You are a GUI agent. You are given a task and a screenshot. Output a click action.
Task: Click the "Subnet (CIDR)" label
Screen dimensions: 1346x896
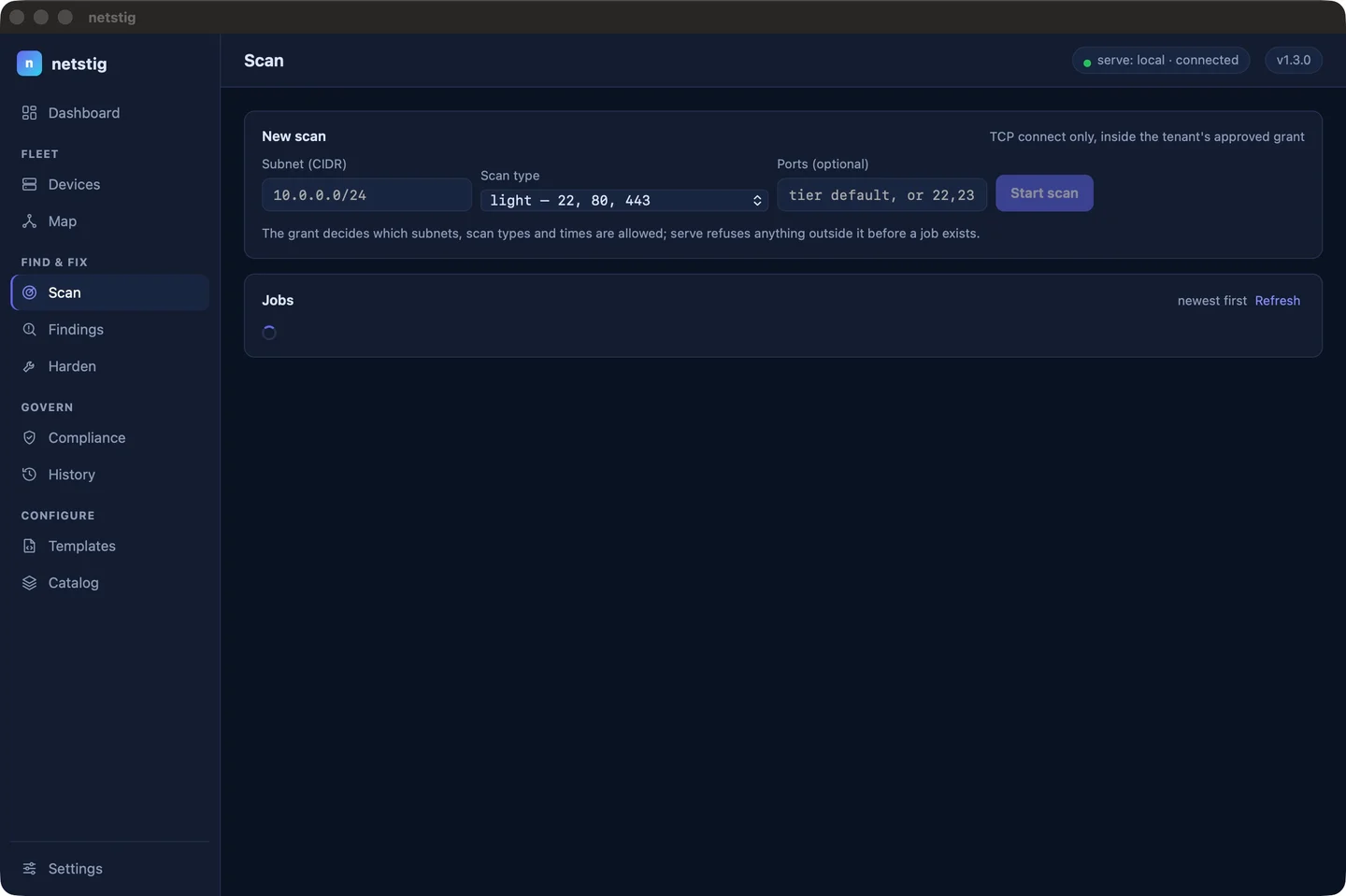304,164
